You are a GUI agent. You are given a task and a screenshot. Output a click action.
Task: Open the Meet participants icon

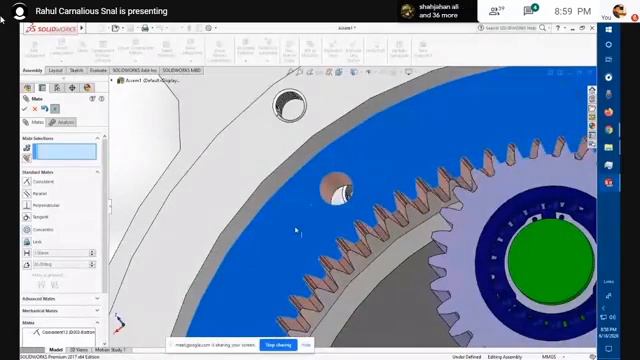[495, 11]
